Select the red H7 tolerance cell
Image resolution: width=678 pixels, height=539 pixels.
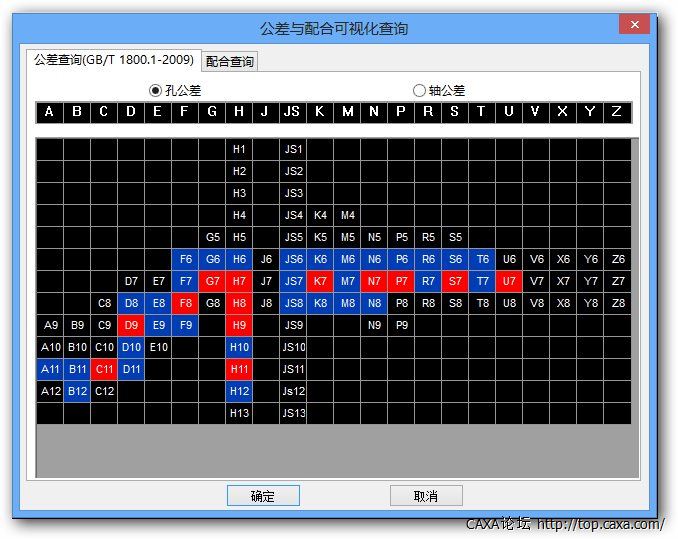coord(239,281)
